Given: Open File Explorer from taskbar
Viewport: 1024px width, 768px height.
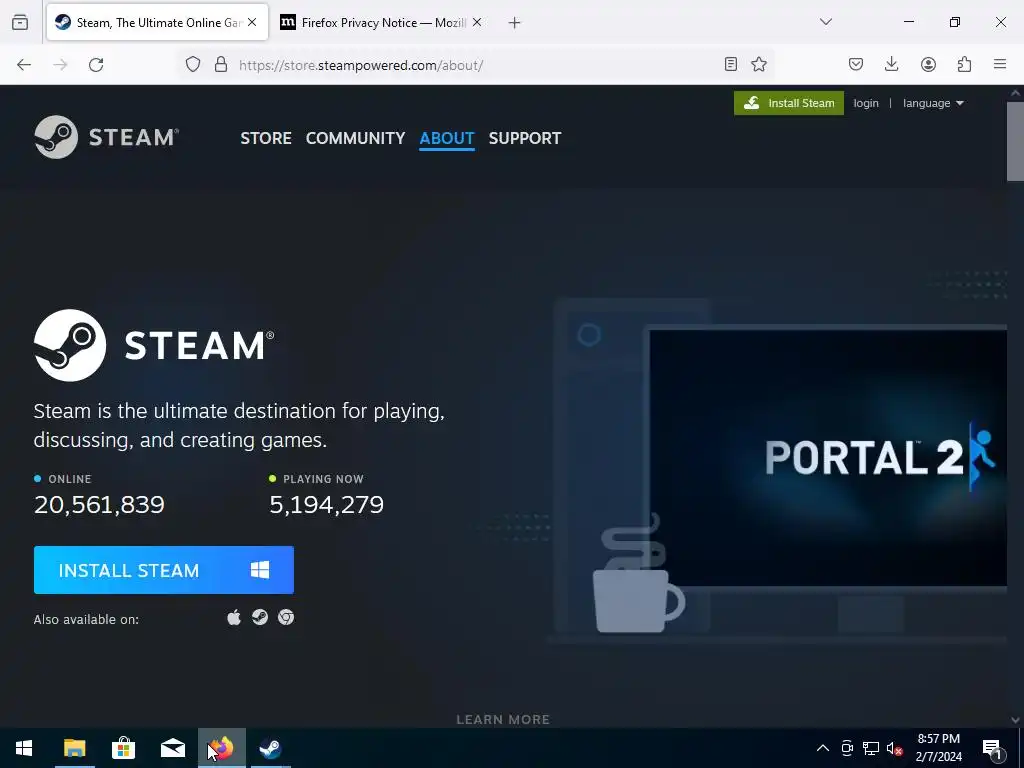Looking at the screenshot, I should click(74, 748).
